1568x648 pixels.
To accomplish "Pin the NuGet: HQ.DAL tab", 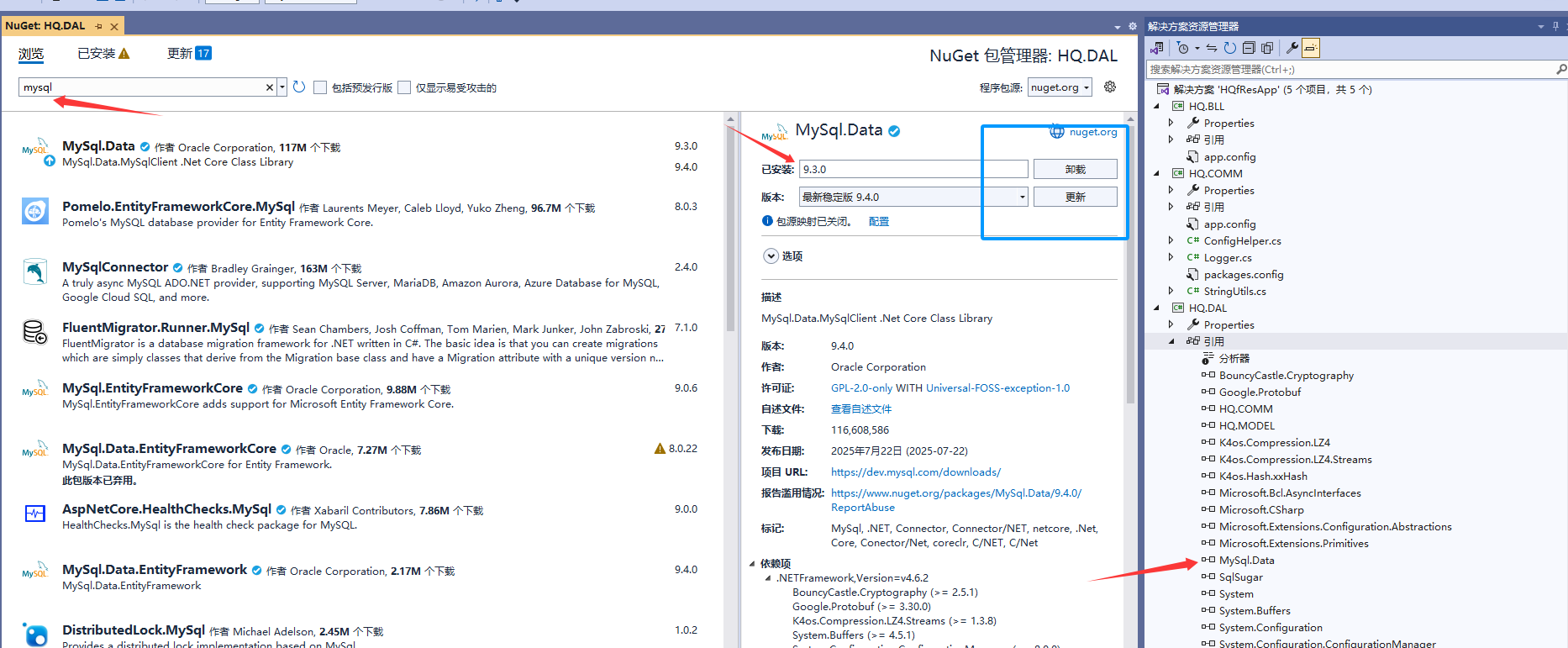I will 98,27.
